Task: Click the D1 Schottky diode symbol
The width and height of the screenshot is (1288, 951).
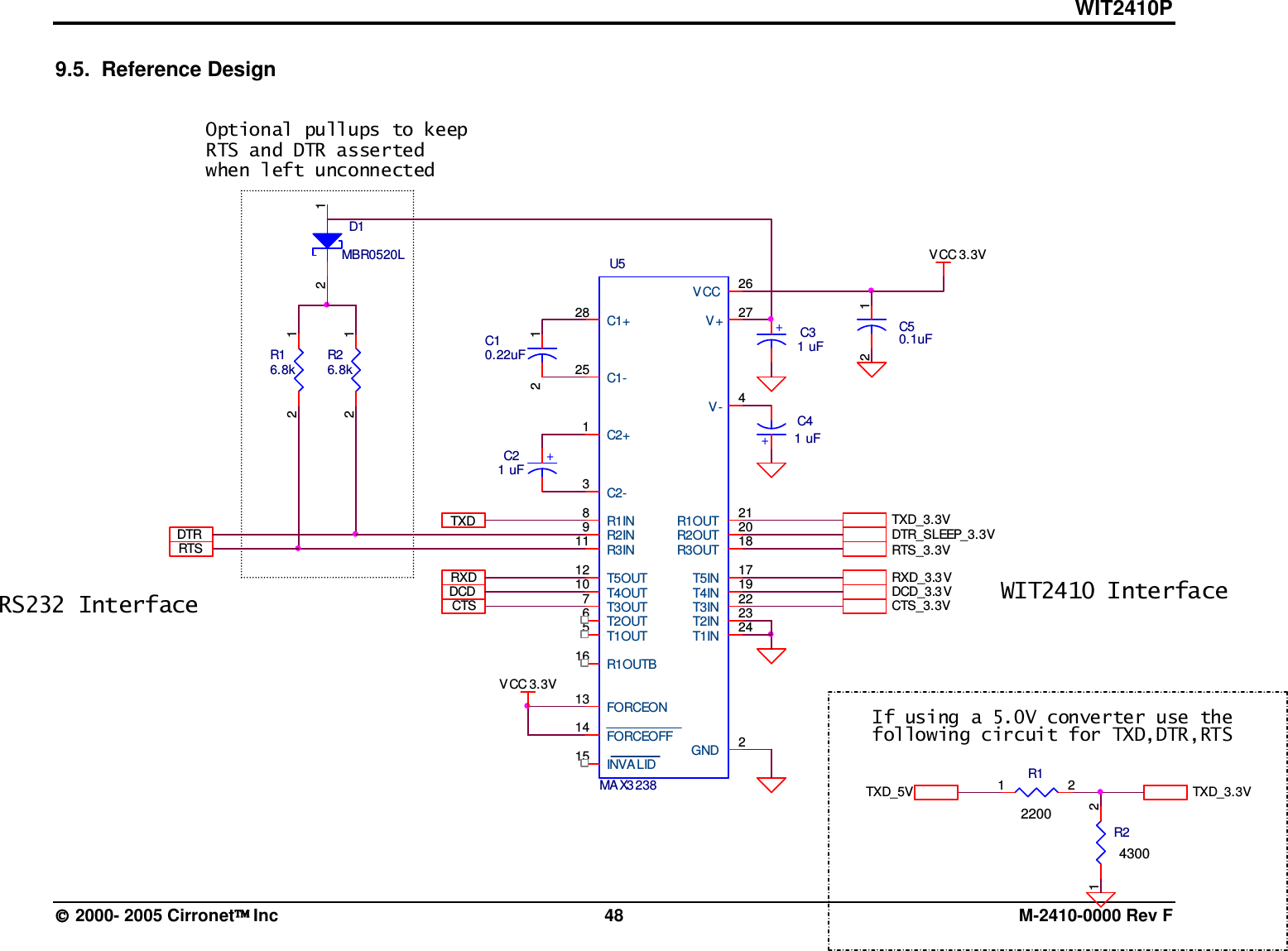Action: pyautogui.click(x=328, y=242)
